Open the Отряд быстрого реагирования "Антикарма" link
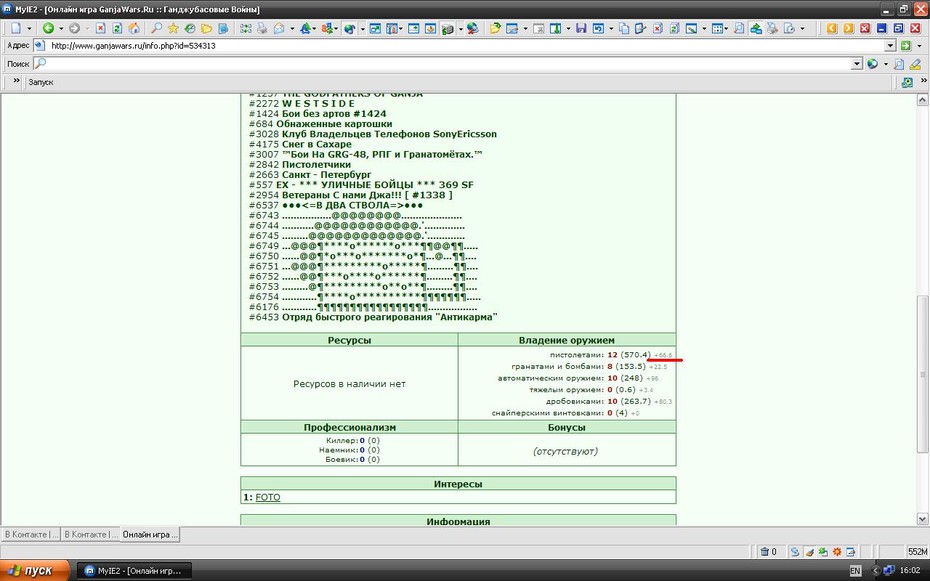This screenshot has height=581, width=930. click(x=389, y=317)
